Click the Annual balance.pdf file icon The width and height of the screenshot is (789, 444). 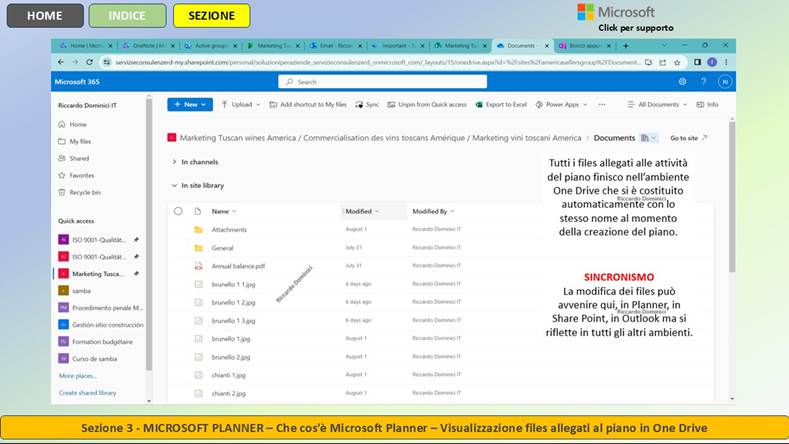click(198, 266)
